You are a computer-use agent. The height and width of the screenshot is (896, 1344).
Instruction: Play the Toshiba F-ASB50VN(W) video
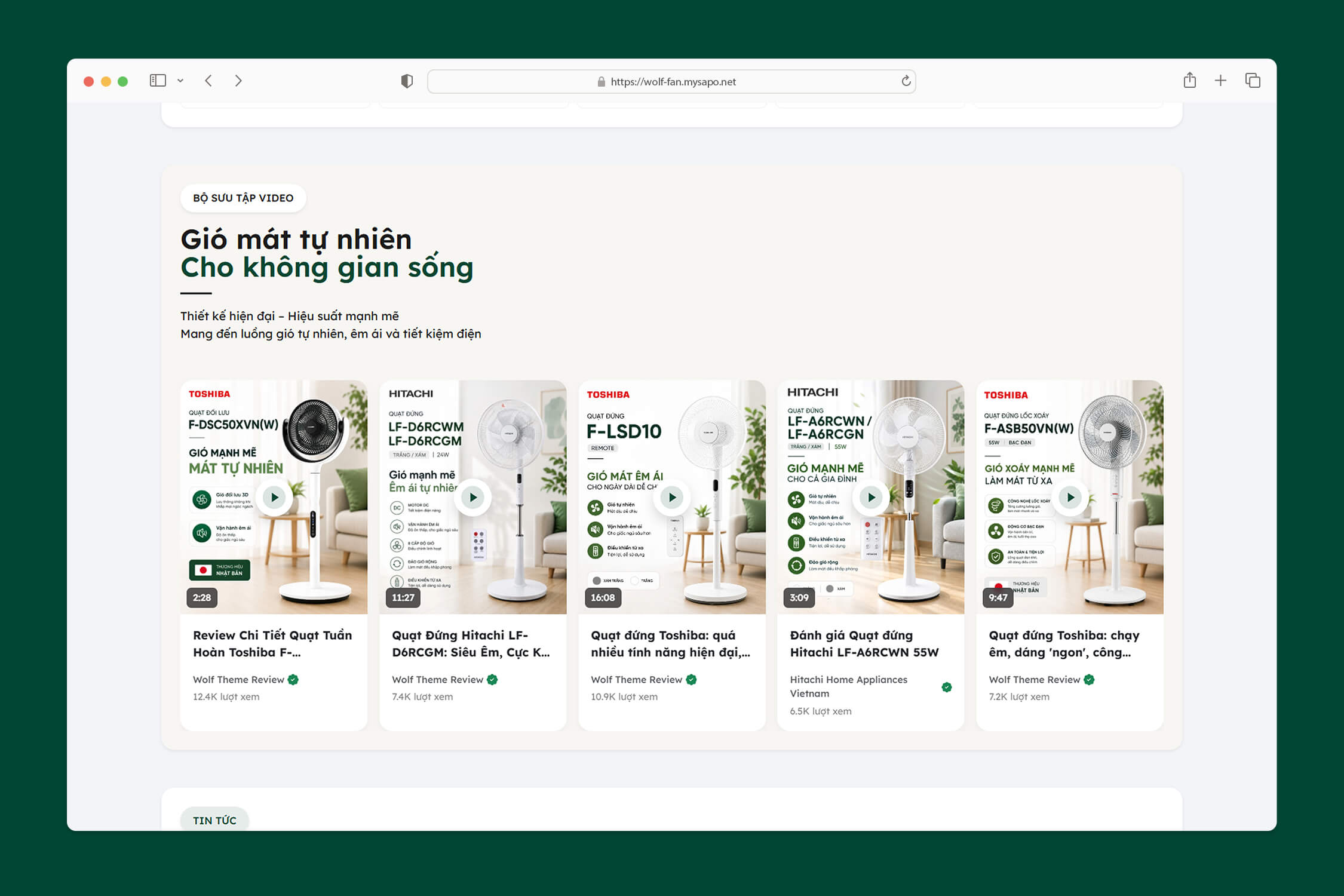click(1070, 497)
